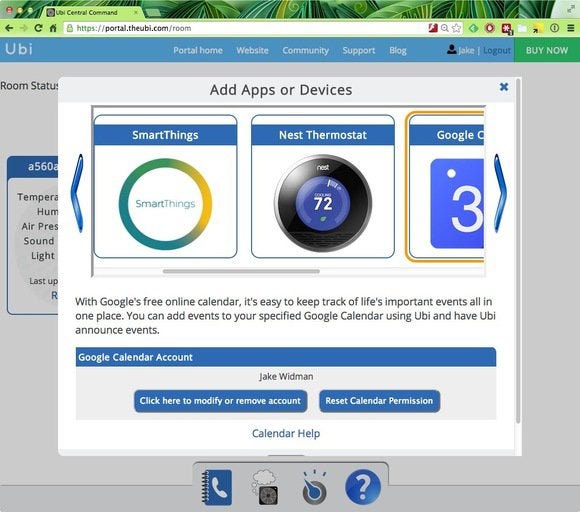Select the Nest Thermostat card
Image resolution: width=580 pixels, height=512 pixels.
click(323, 186)
